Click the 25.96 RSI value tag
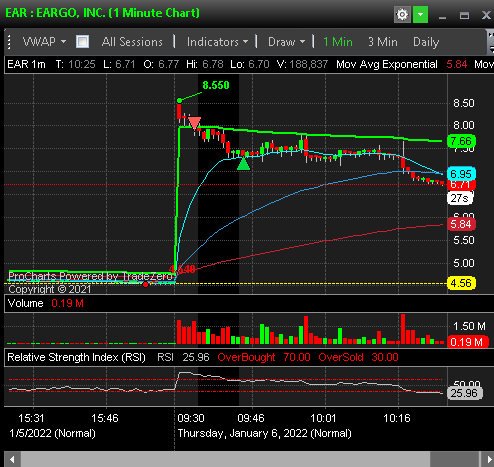The image size is (494, 467). click(x=464, y=393)
